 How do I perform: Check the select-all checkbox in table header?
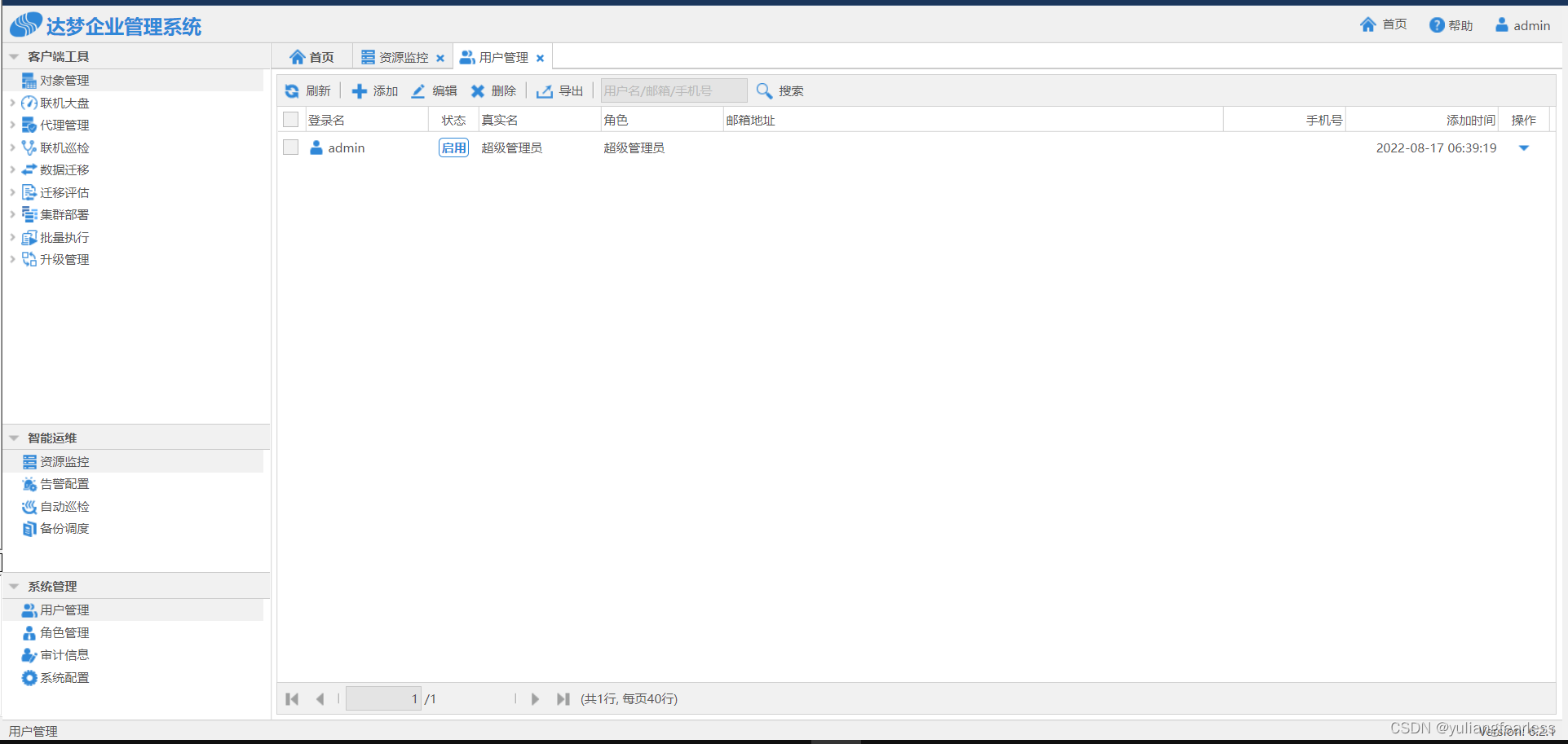point(290,119)
